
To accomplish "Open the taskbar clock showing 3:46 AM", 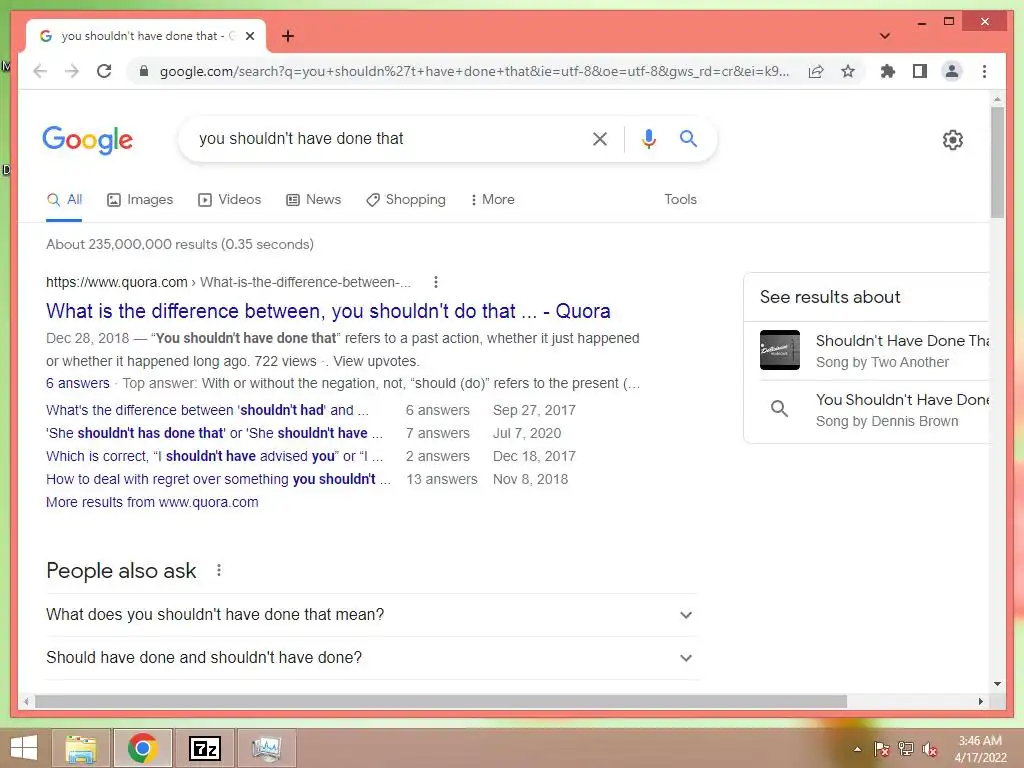I will coord(980,749).
